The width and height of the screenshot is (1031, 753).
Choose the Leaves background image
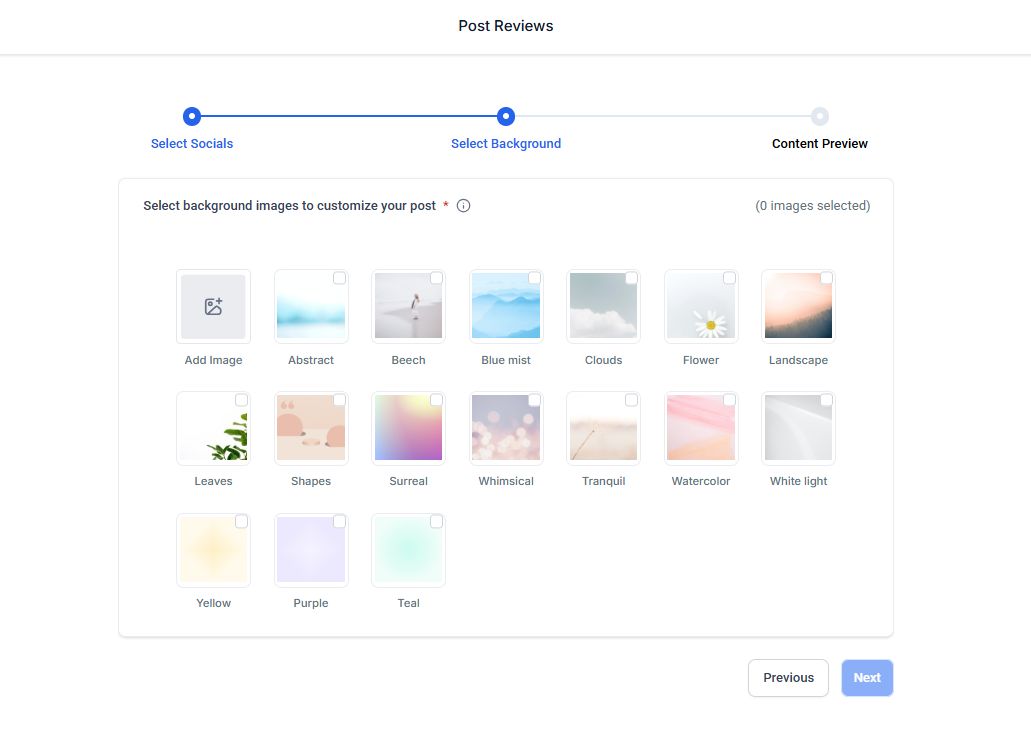pos(213,428)
